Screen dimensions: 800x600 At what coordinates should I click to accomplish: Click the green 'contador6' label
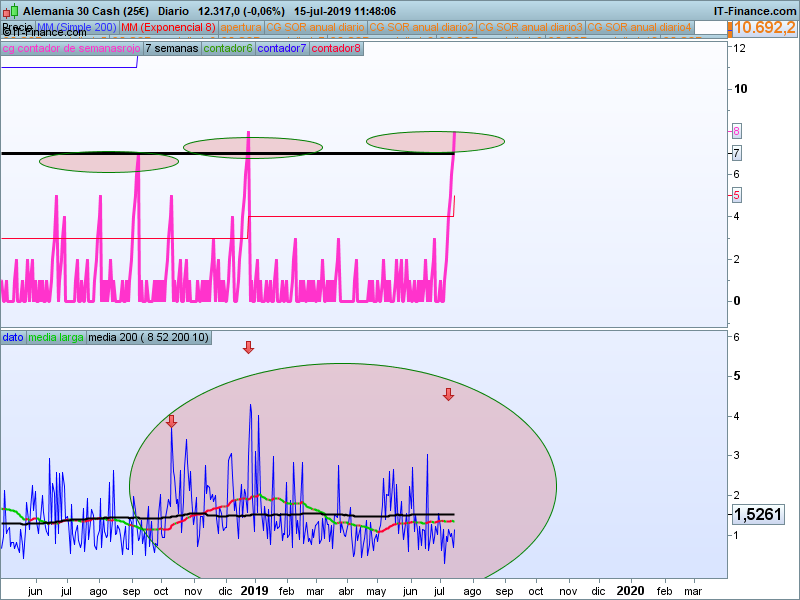[x=228, y=48]
